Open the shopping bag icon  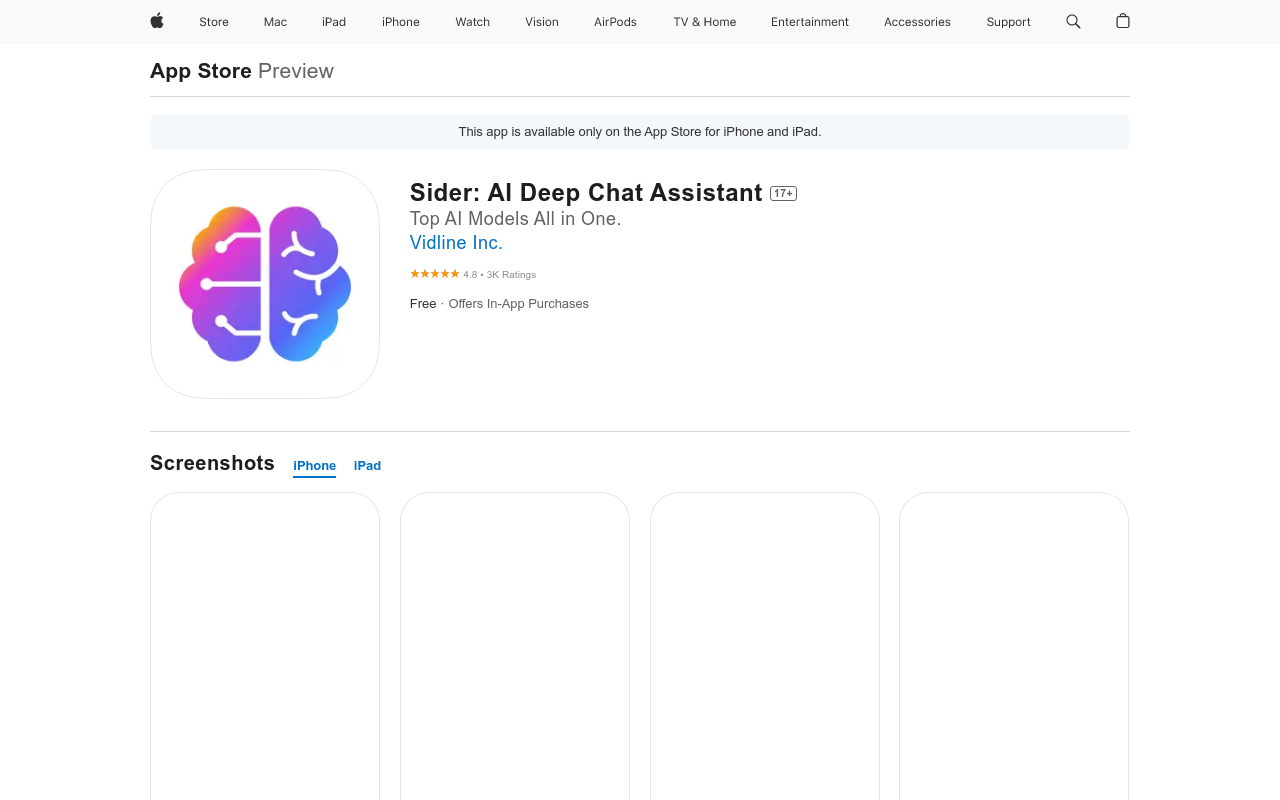click(x=1123, y=21)
